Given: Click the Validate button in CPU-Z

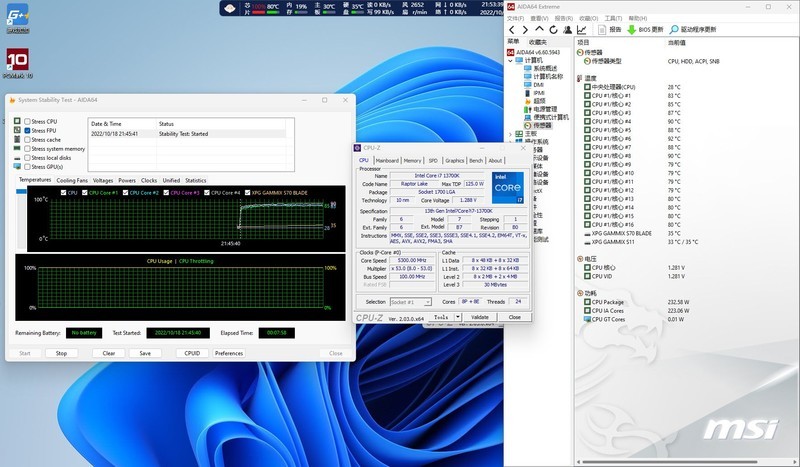Looking at the screenshot, I should [479, 317].
